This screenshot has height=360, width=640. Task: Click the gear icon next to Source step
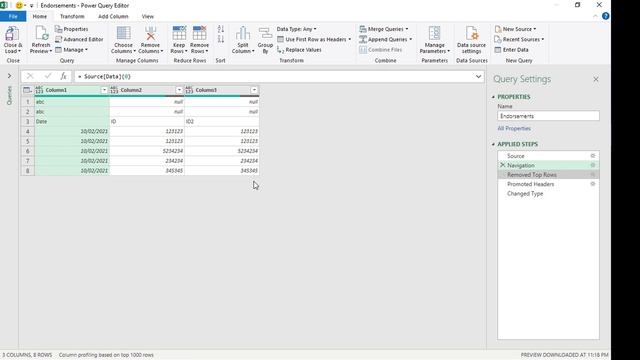click(x=593, y=156)
